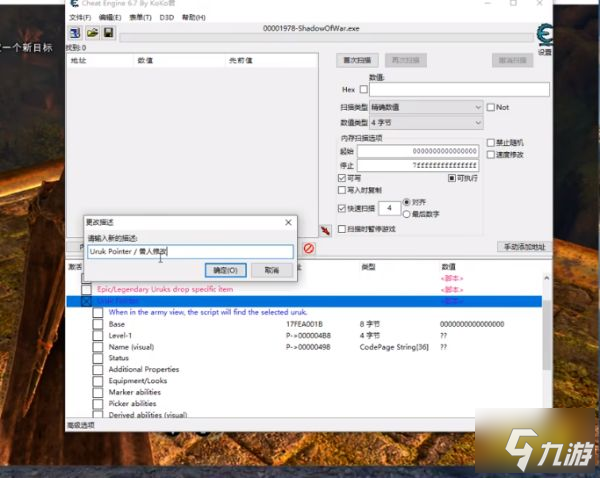
Task: Toggle the Base entry checkbox
Action: tap(98, 324)
